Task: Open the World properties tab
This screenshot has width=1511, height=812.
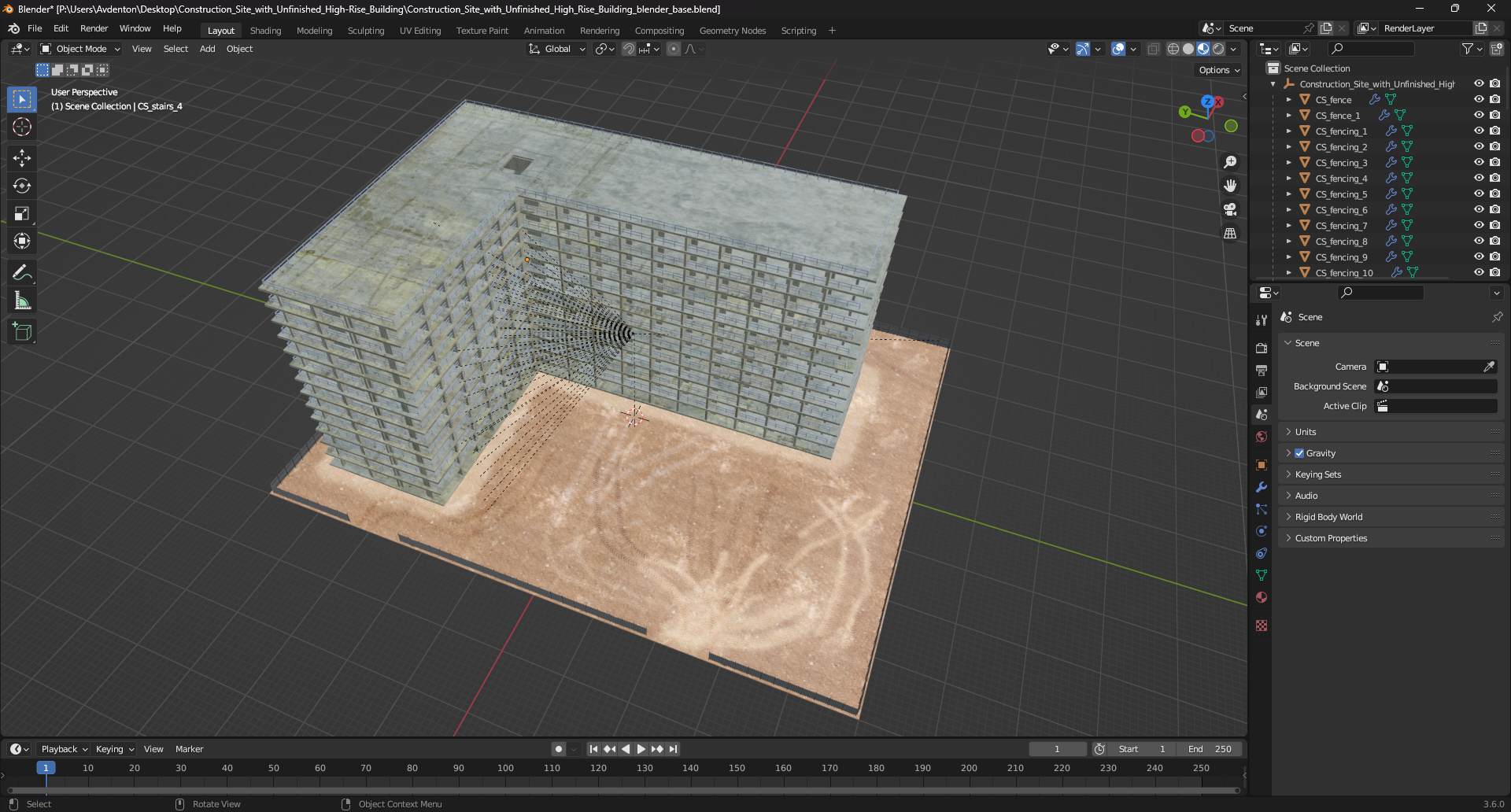Action: (1262, 437)
